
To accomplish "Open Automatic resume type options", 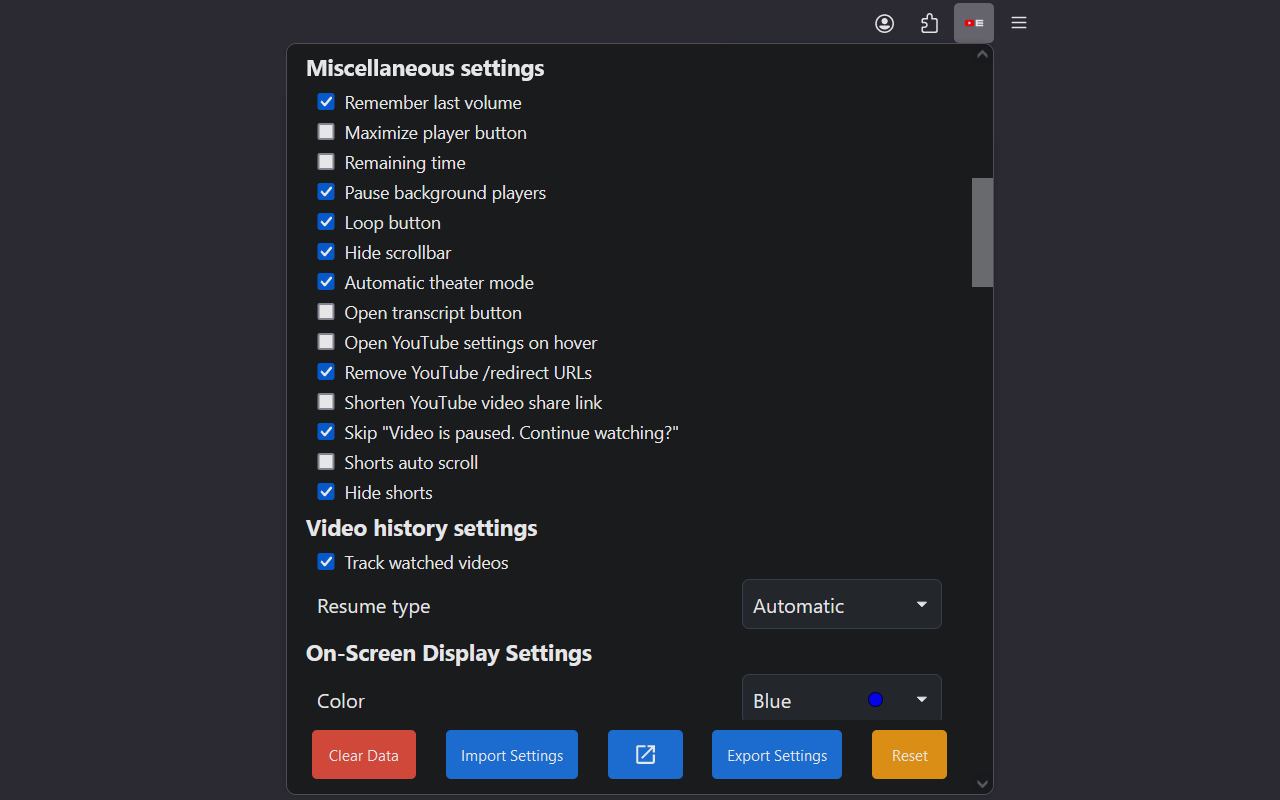I will (841, 604).
